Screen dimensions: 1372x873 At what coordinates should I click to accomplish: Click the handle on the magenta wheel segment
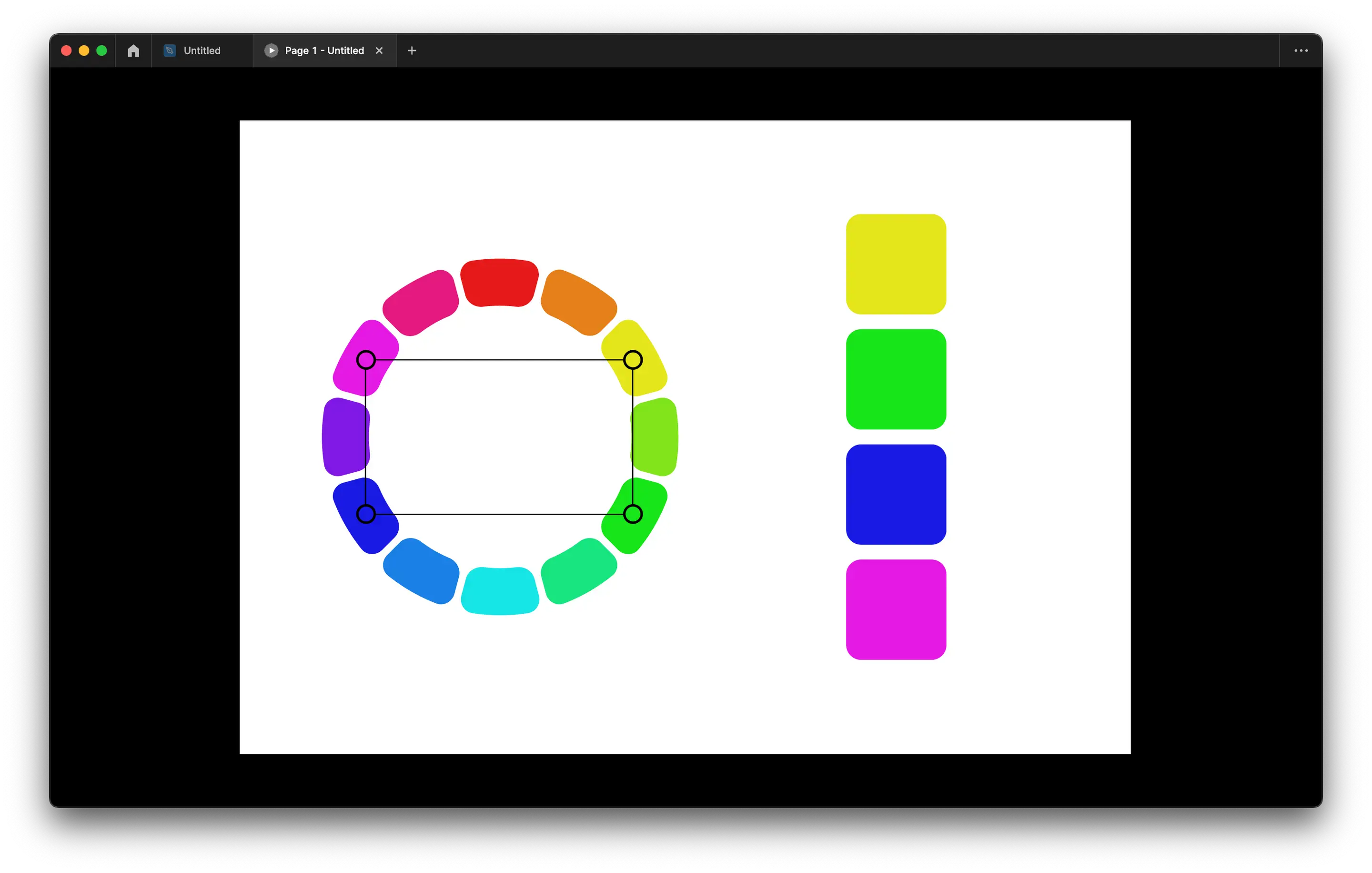pos(366,360)
